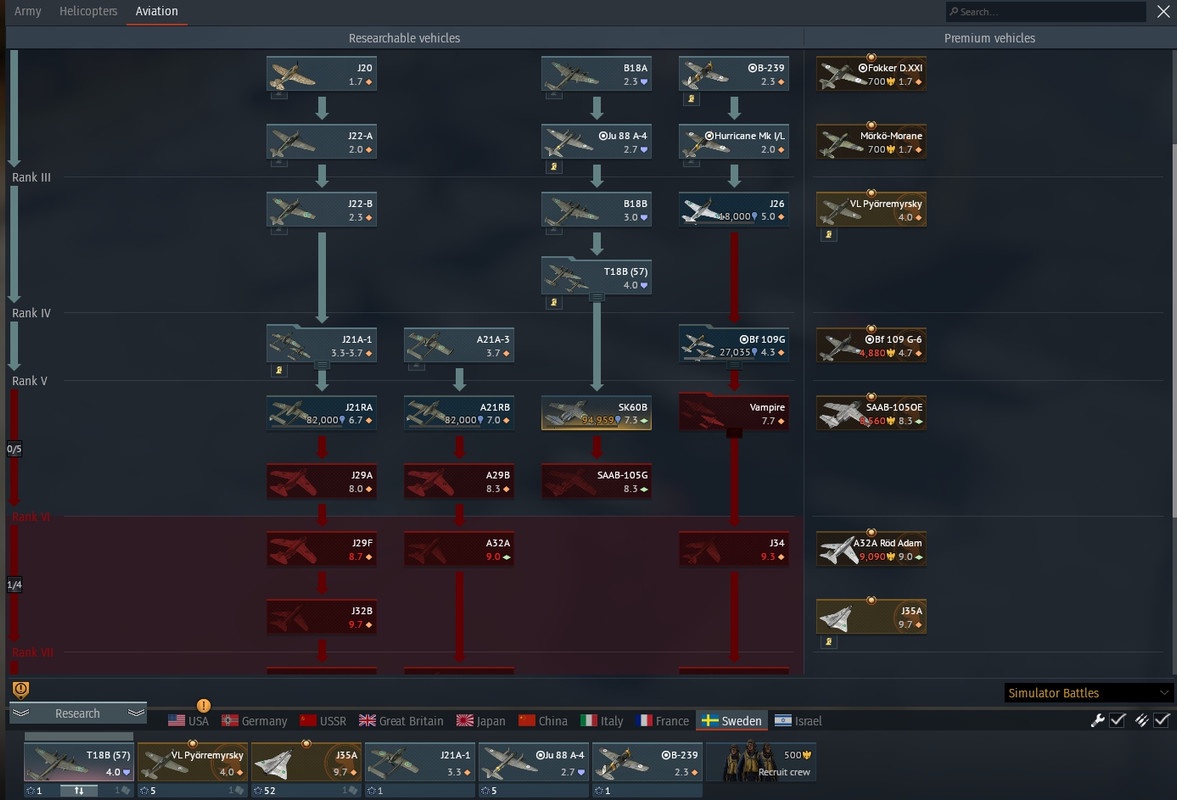The height and width of the screenshot is (800, 1177).
Task: Switch to the Japan nation tab
Action: click(480, 720)
